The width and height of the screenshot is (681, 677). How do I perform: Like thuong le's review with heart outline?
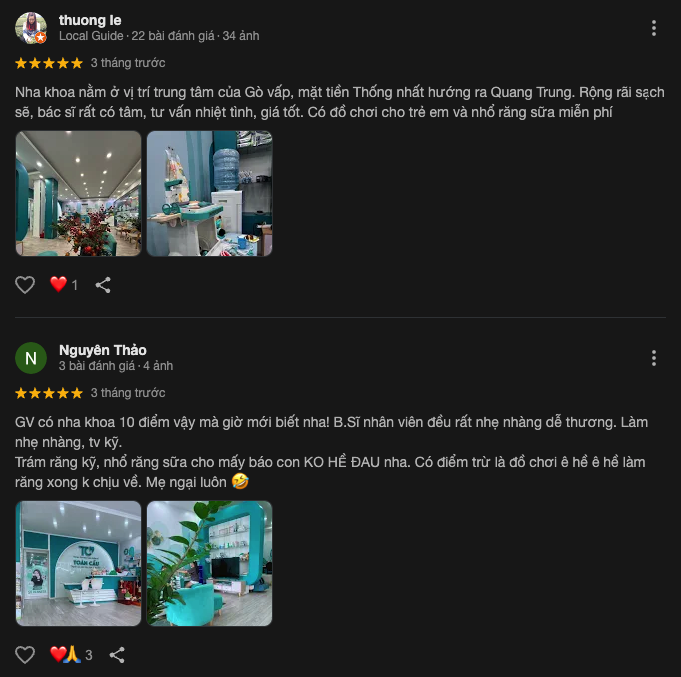(25, 285)
